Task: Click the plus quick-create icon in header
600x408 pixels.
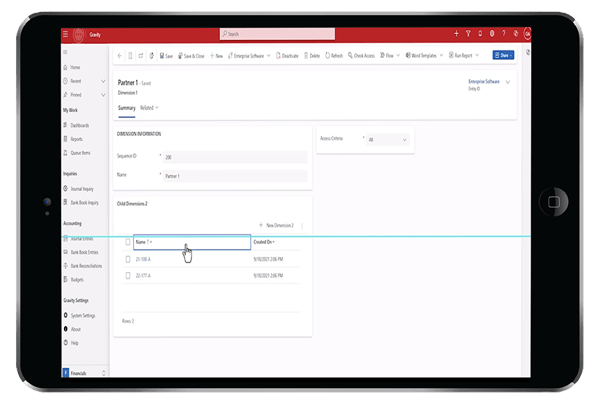Action: 456,34
